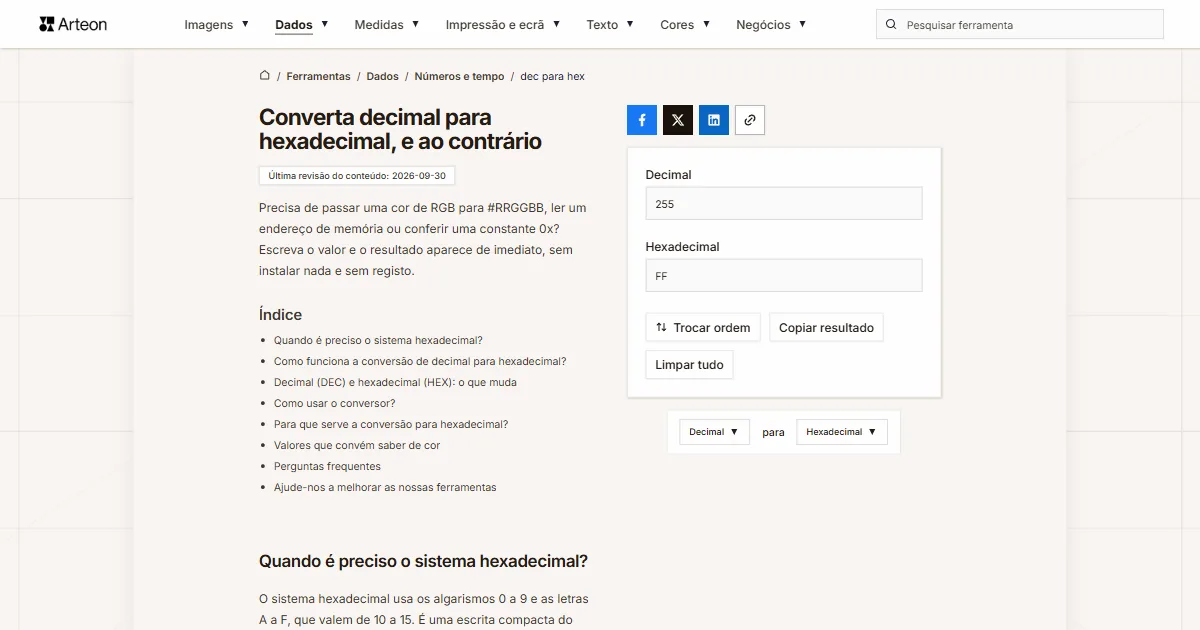The width and height of the screenshot is (1200, 630).
Task: Jump to 'Ajude-nos a melhorar' section
Action: 385,487
